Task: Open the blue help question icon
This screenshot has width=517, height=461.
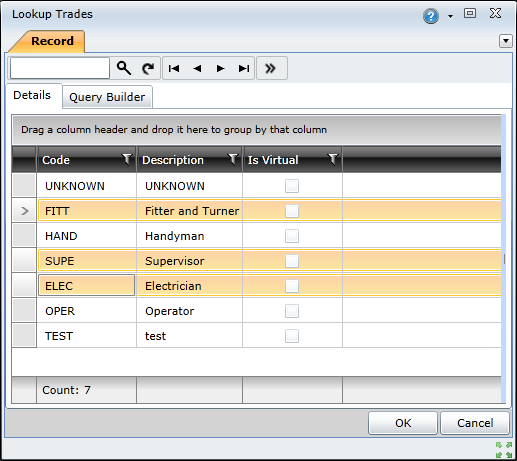Action: click(x=431, y=16)
